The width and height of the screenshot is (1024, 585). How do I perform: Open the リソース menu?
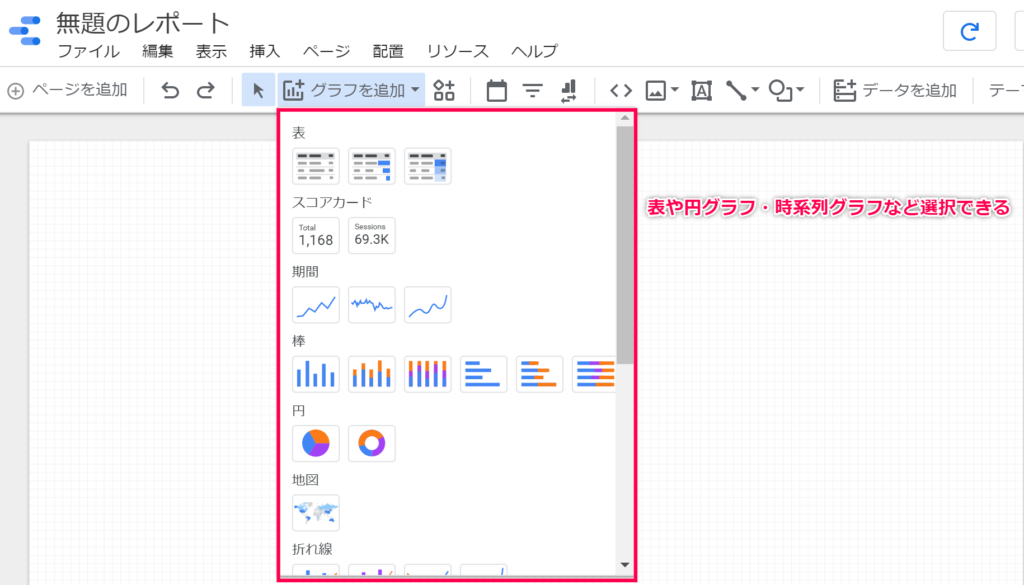[x=458, y=51]
